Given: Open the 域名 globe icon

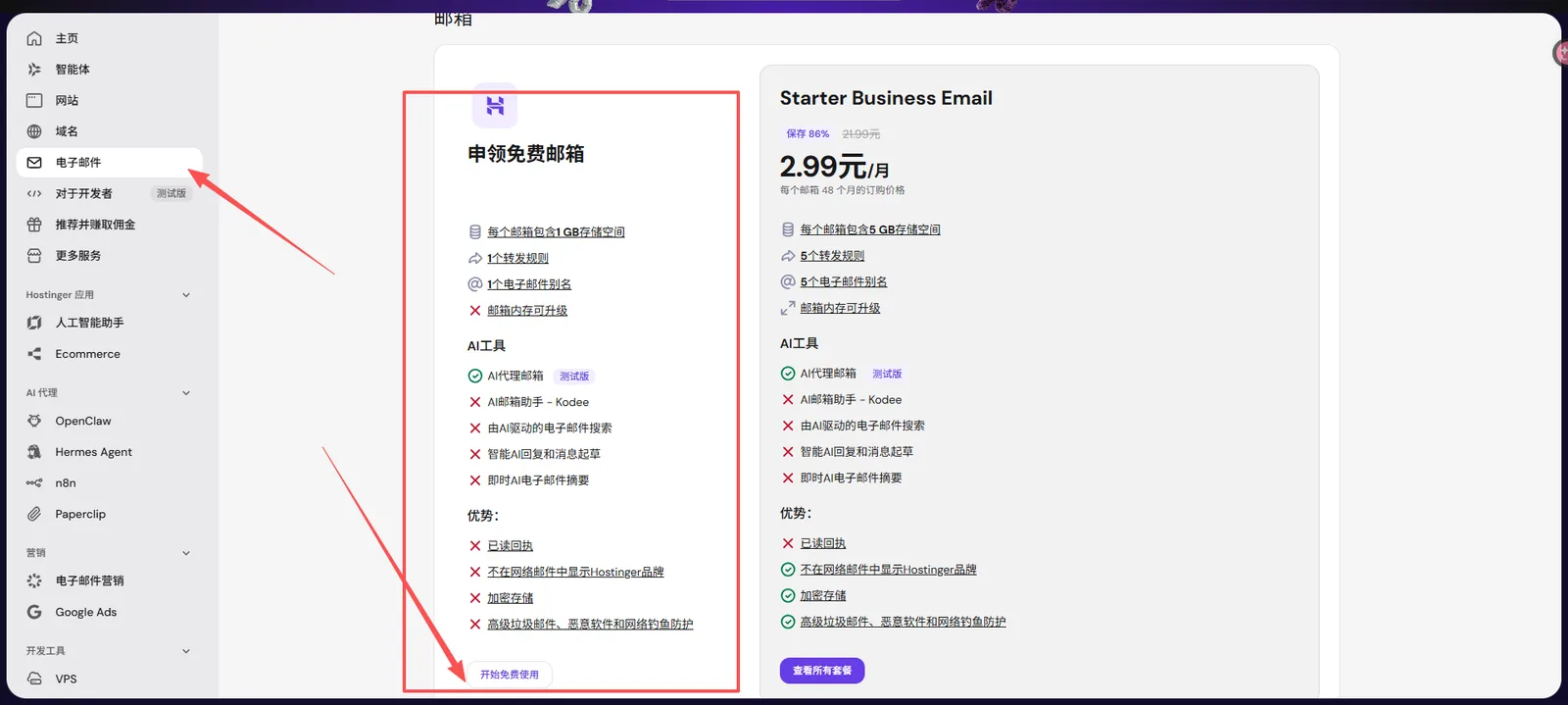Looking at the screenshot, I should pyautogui.click(x=34, y=131).
